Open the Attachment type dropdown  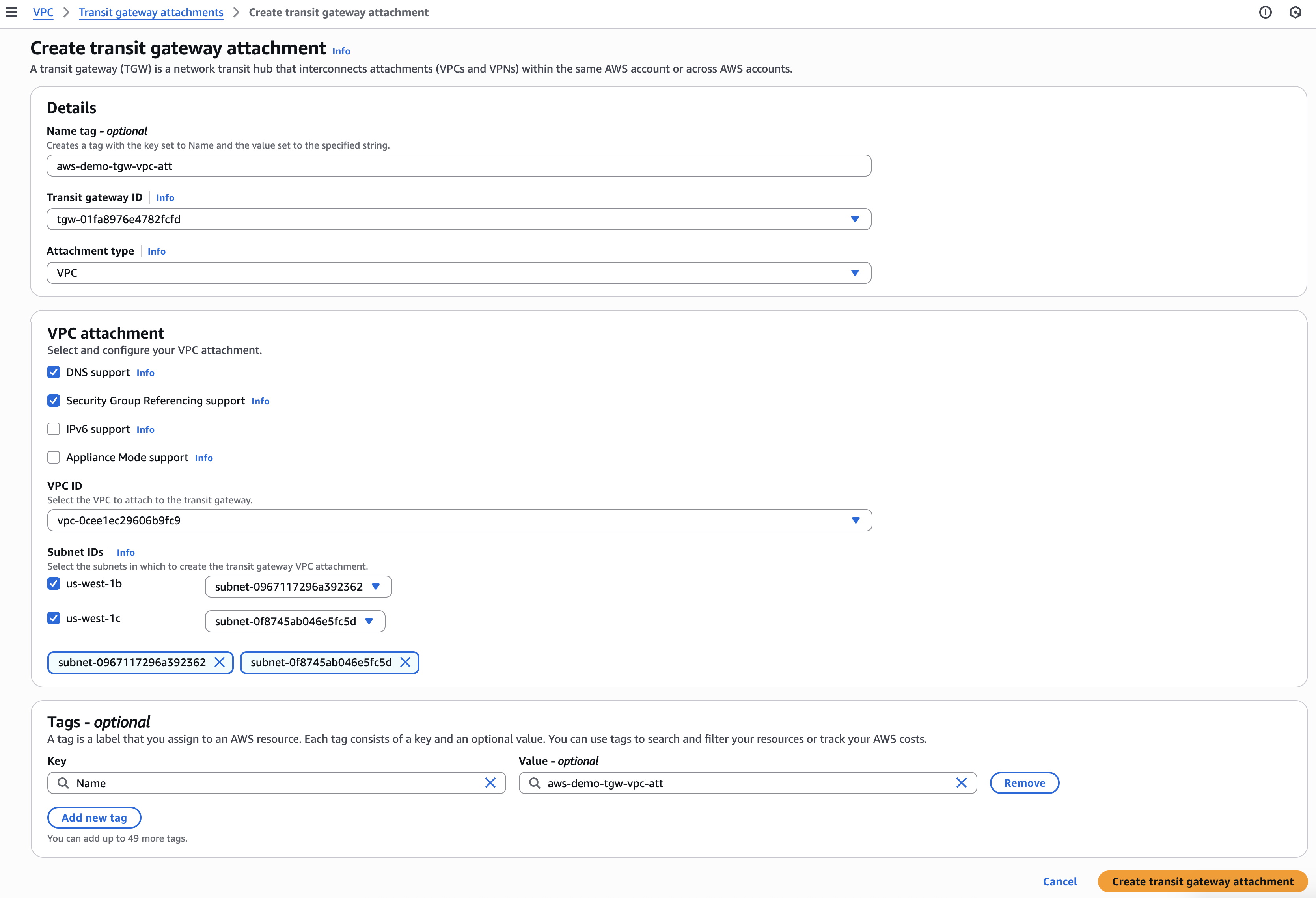pyautogui.click(x=459, y=273)
